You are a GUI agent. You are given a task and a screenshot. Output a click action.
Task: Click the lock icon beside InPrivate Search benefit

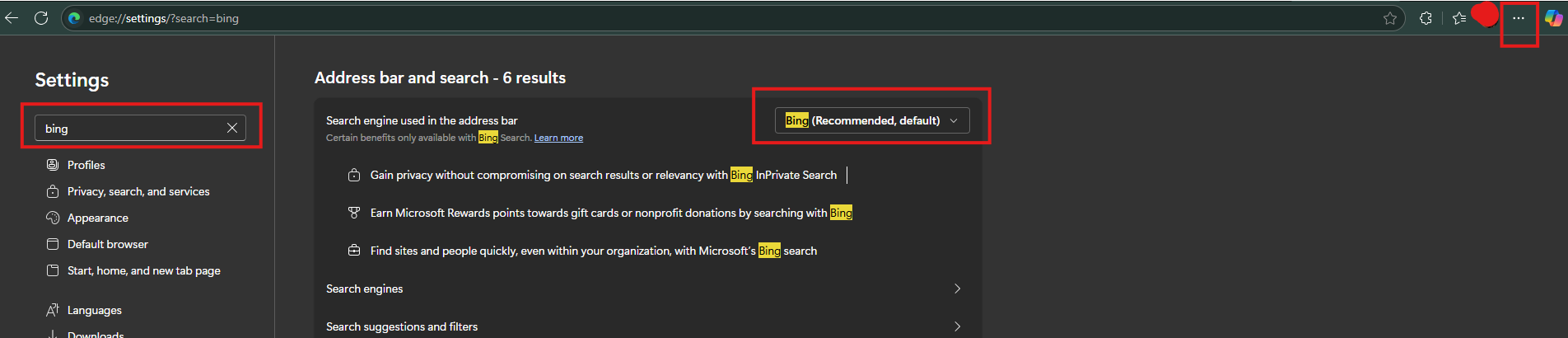354,175
